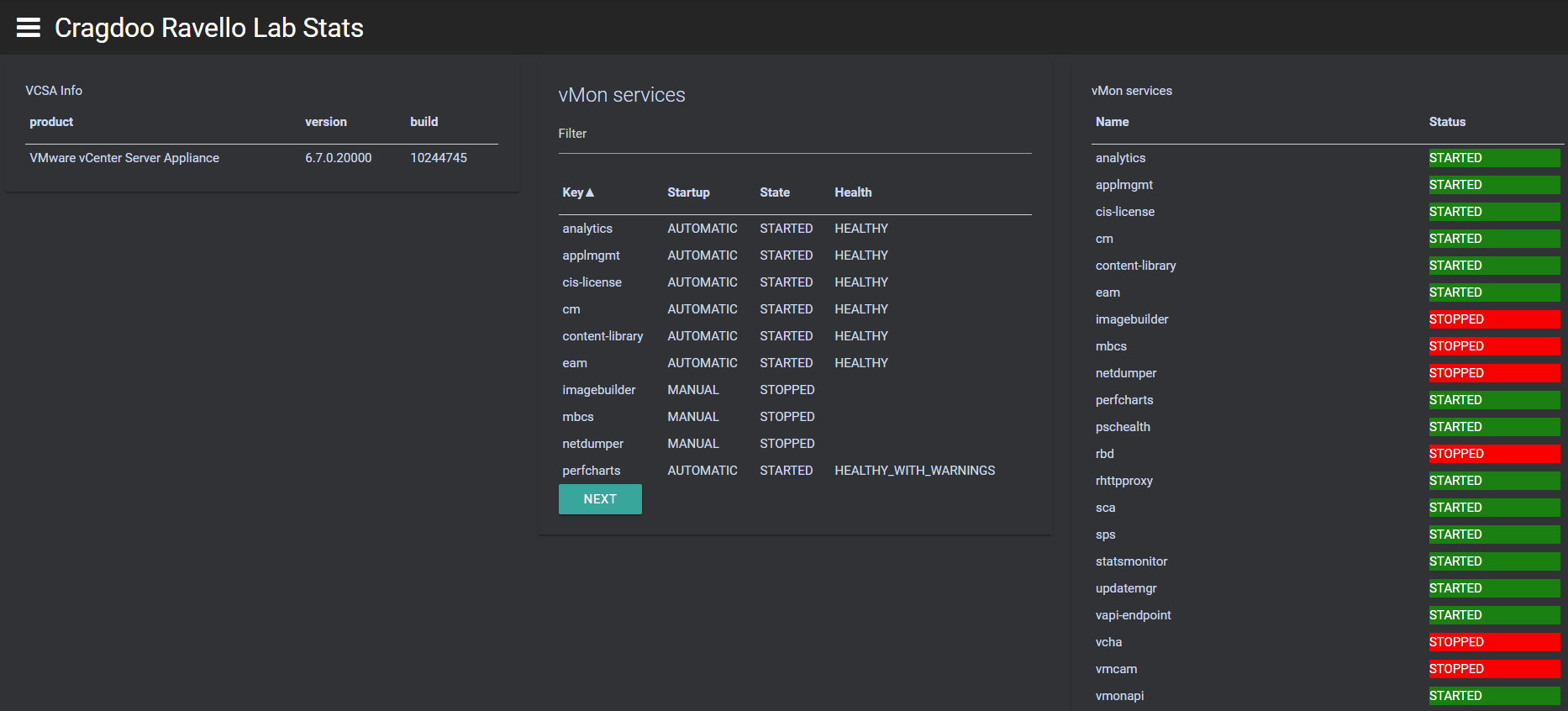Click the Name header in right panel

coord(1112,122)
